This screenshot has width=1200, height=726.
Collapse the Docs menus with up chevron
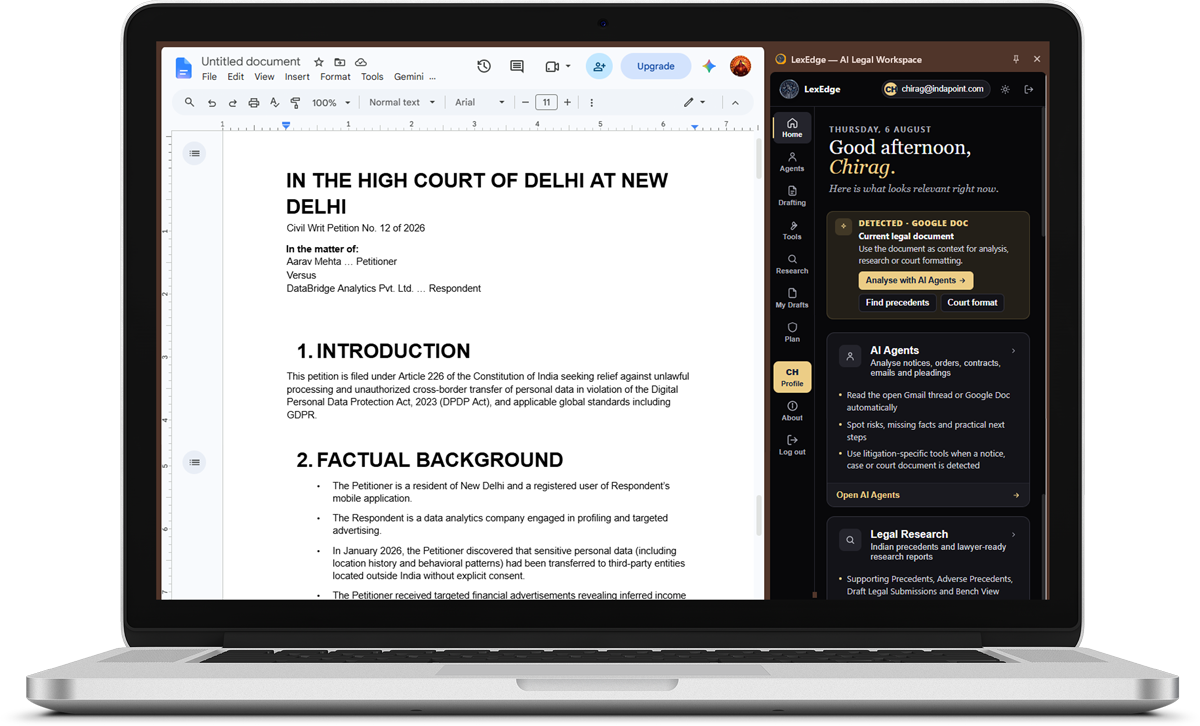pyautogui.click(x=735, y=102)
